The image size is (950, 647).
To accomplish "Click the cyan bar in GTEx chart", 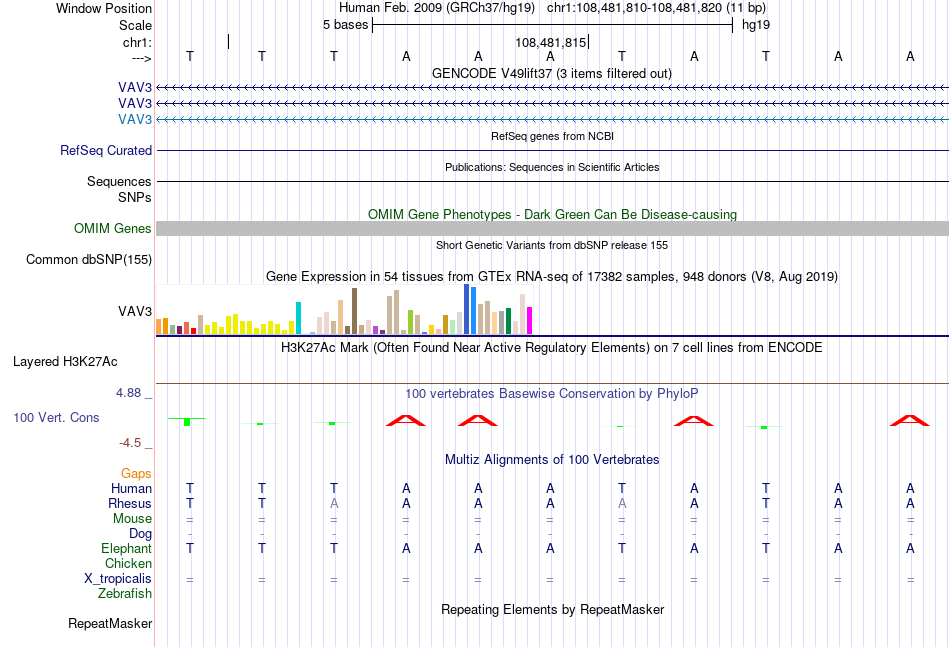I will [x=298, y=318].
